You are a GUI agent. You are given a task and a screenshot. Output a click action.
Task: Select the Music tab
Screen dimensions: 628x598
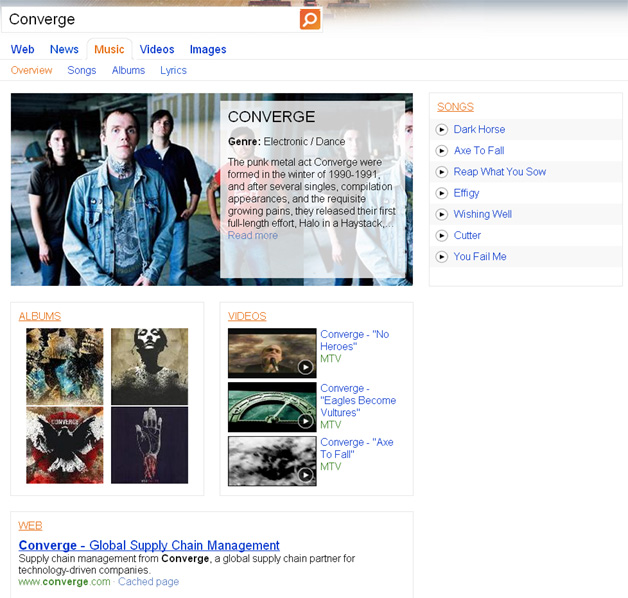109,49
